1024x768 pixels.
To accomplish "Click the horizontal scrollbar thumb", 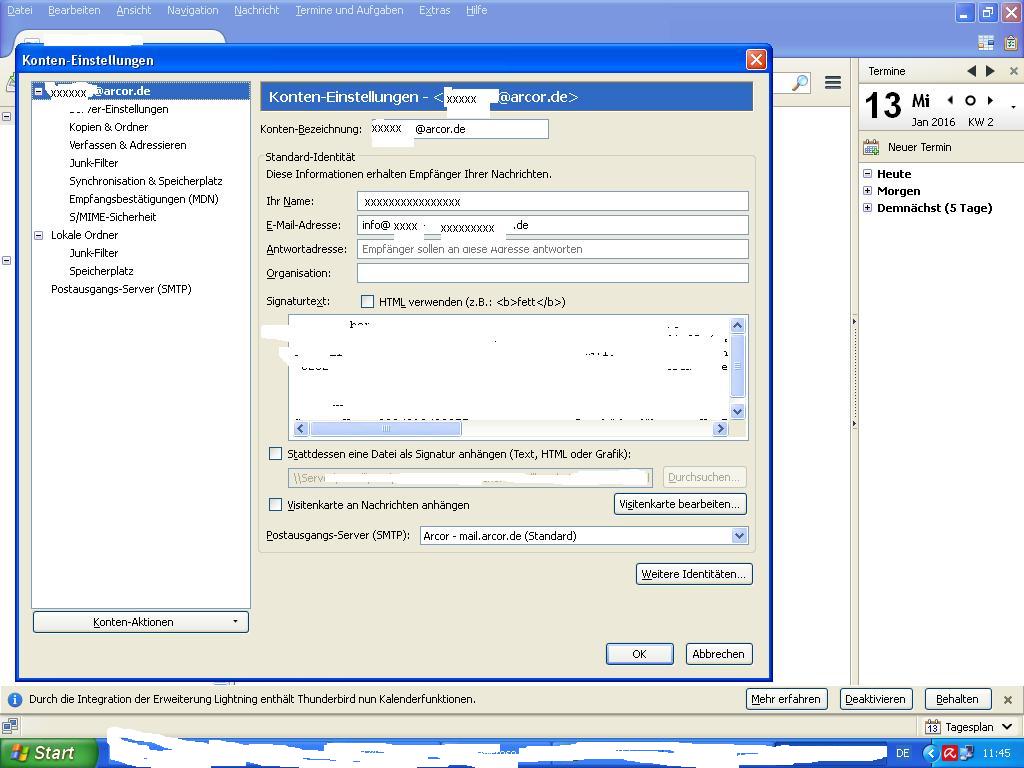I will (385, 428).
